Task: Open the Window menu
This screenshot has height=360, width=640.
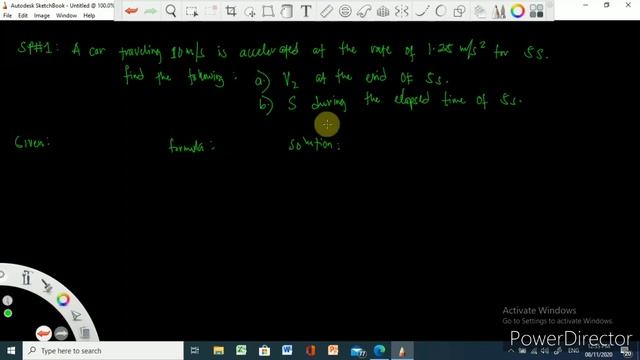Action: click(x=66, y=16)
